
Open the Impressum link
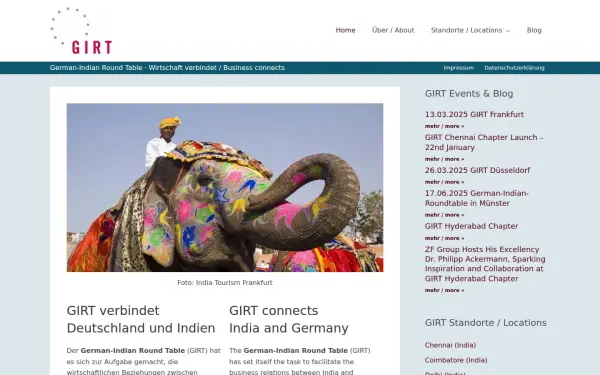(x=458, y=68)
